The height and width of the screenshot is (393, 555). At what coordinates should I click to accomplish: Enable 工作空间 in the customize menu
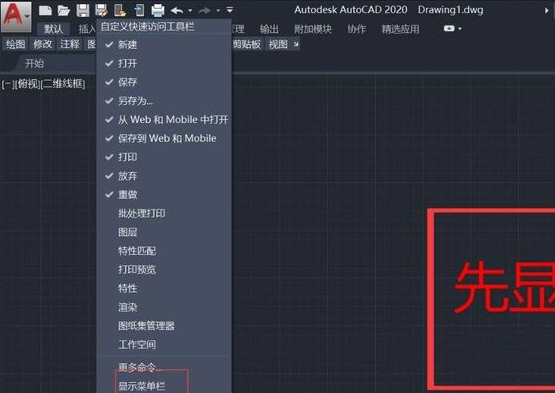click(164, 345)
